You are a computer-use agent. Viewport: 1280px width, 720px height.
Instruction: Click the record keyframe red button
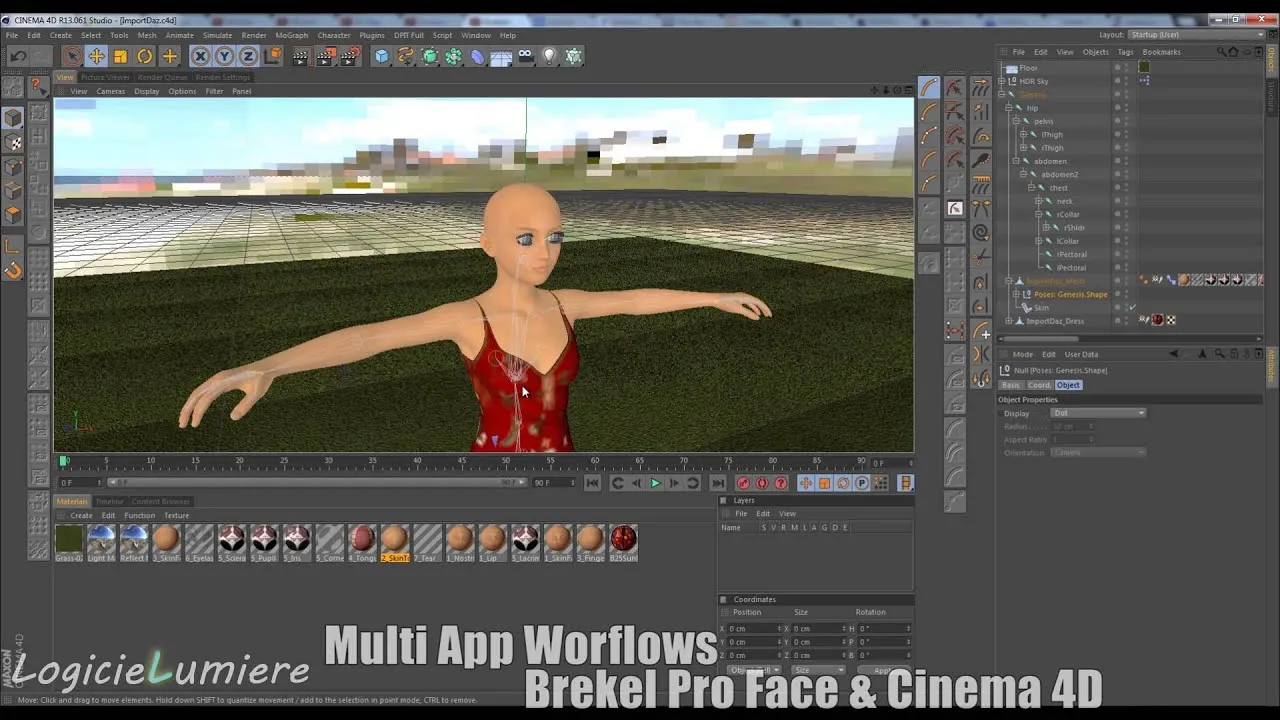click(743, 483)
